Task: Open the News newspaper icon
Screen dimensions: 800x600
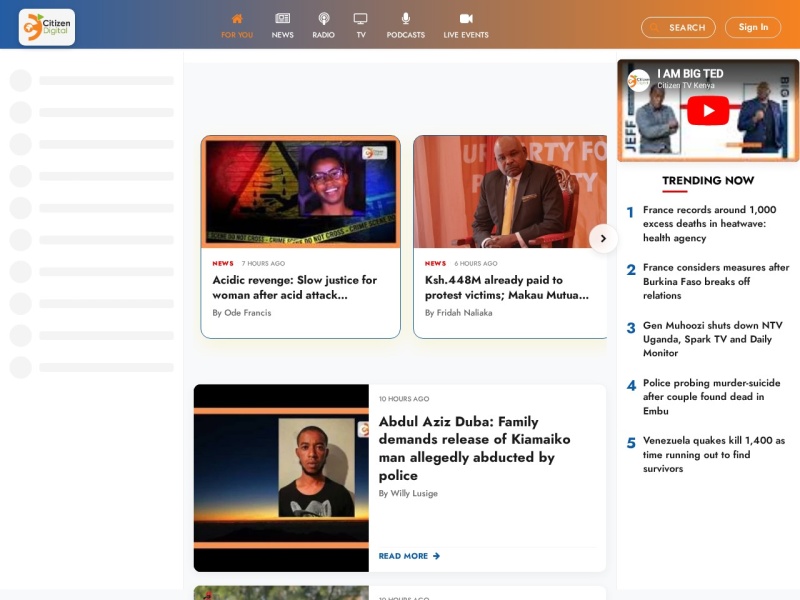Action: tap(283, 19)
